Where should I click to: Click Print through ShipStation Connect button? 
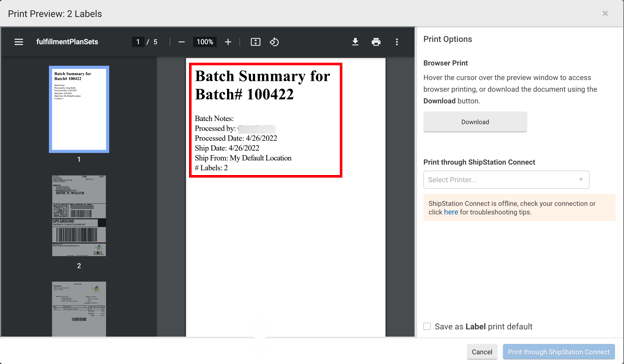point(559,352)
